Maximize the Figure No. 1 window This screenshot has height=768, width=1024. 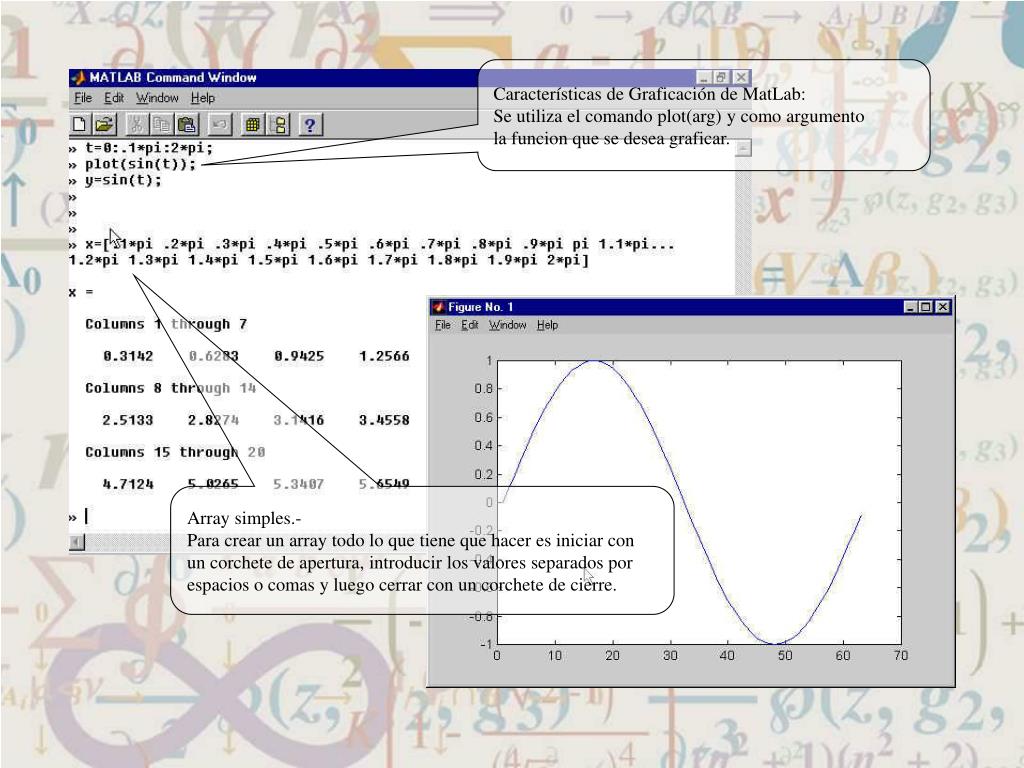925,307
